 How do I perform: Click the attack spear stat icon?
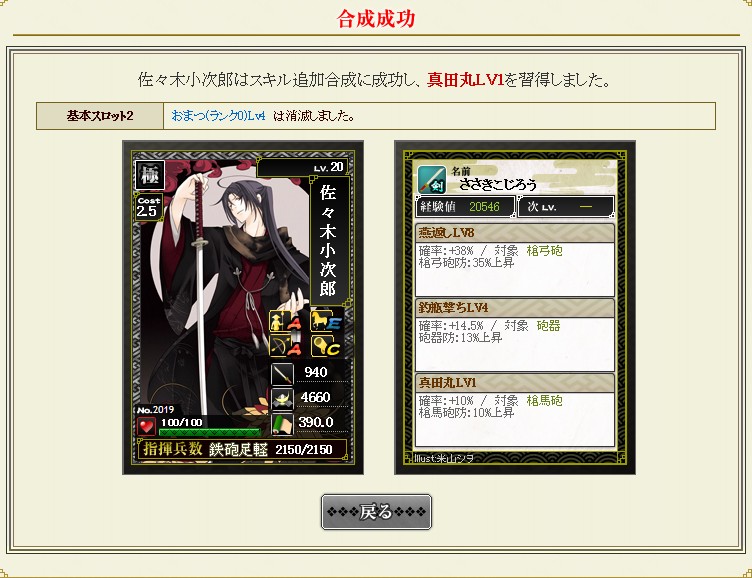click(282, 373)
